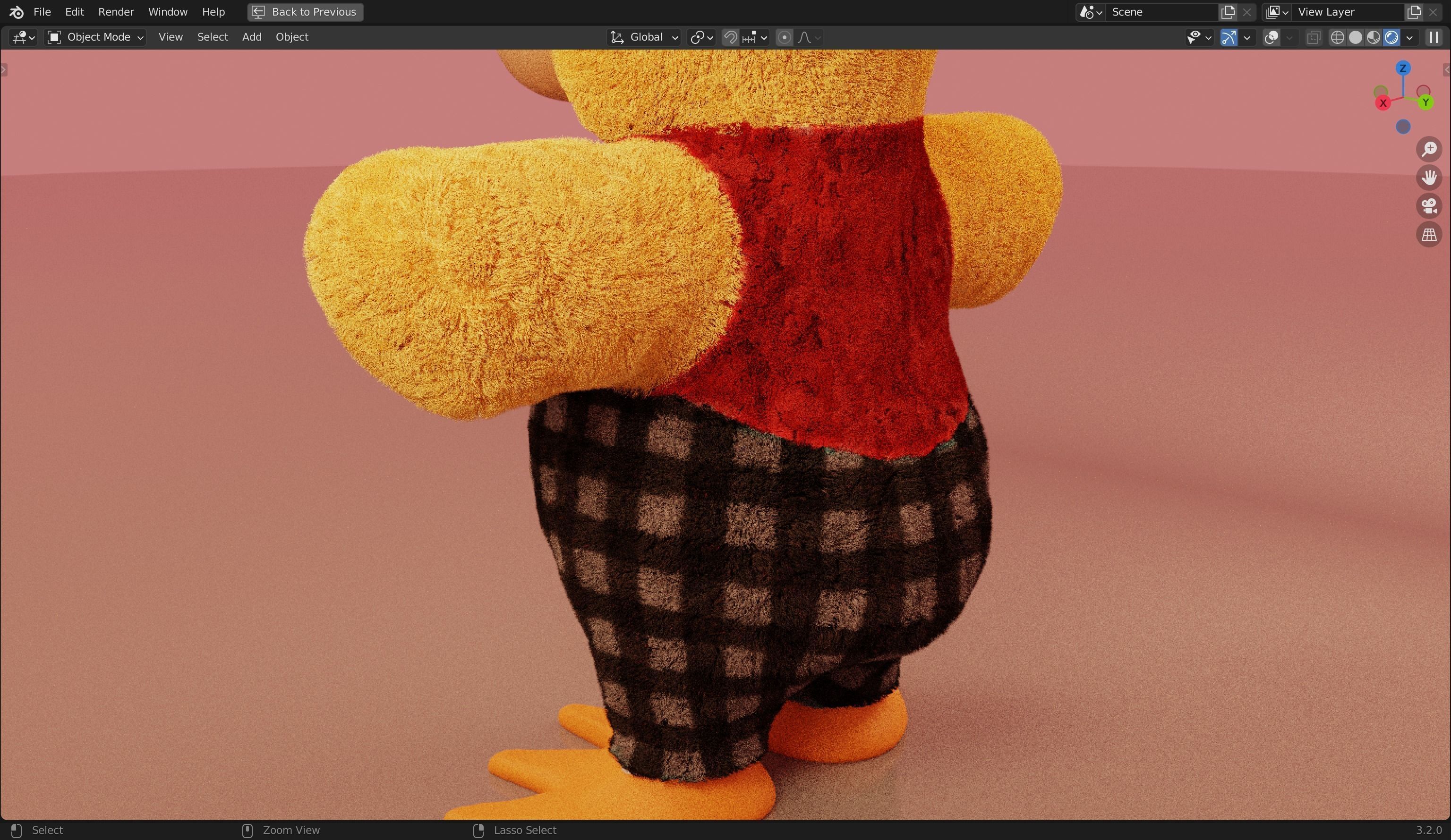Viewport: 1451px width, 840px height.
Task: Click the Z axis on navigation gizmo
Action: click(1403, 68)
